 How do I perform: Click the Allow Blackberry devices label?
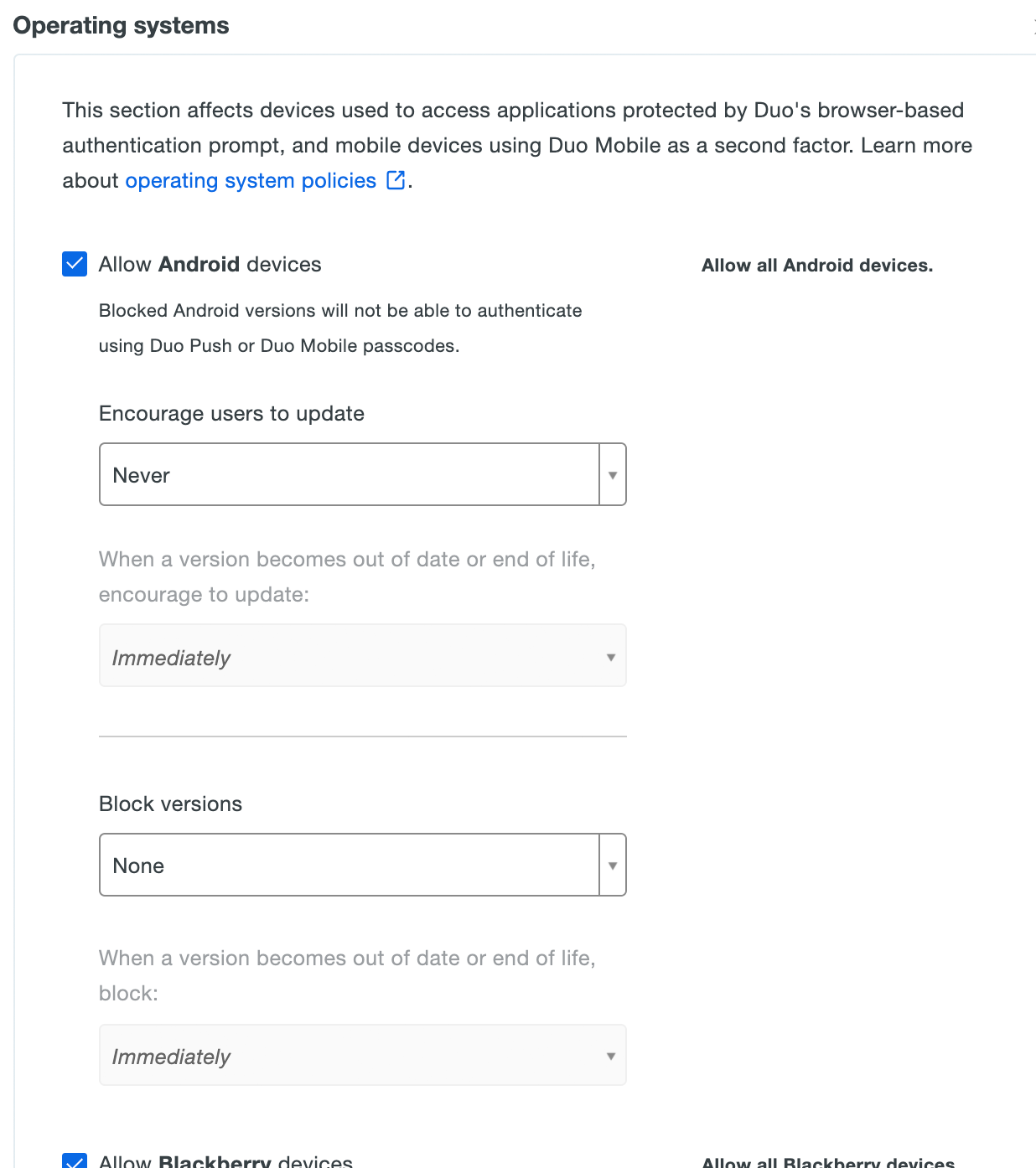coord(225,1161)
